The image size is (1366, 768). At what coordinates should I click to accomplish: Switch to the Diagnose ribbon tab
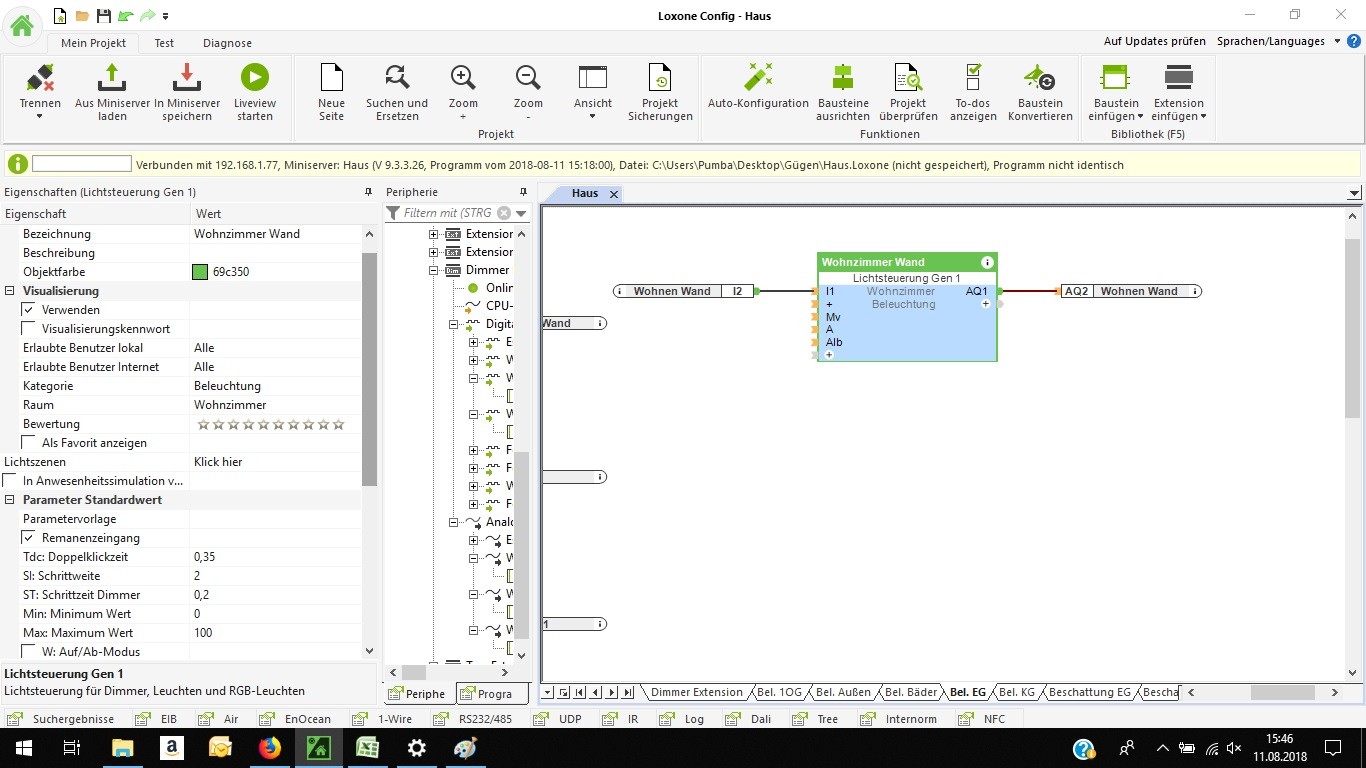click(x=227, y=43)
